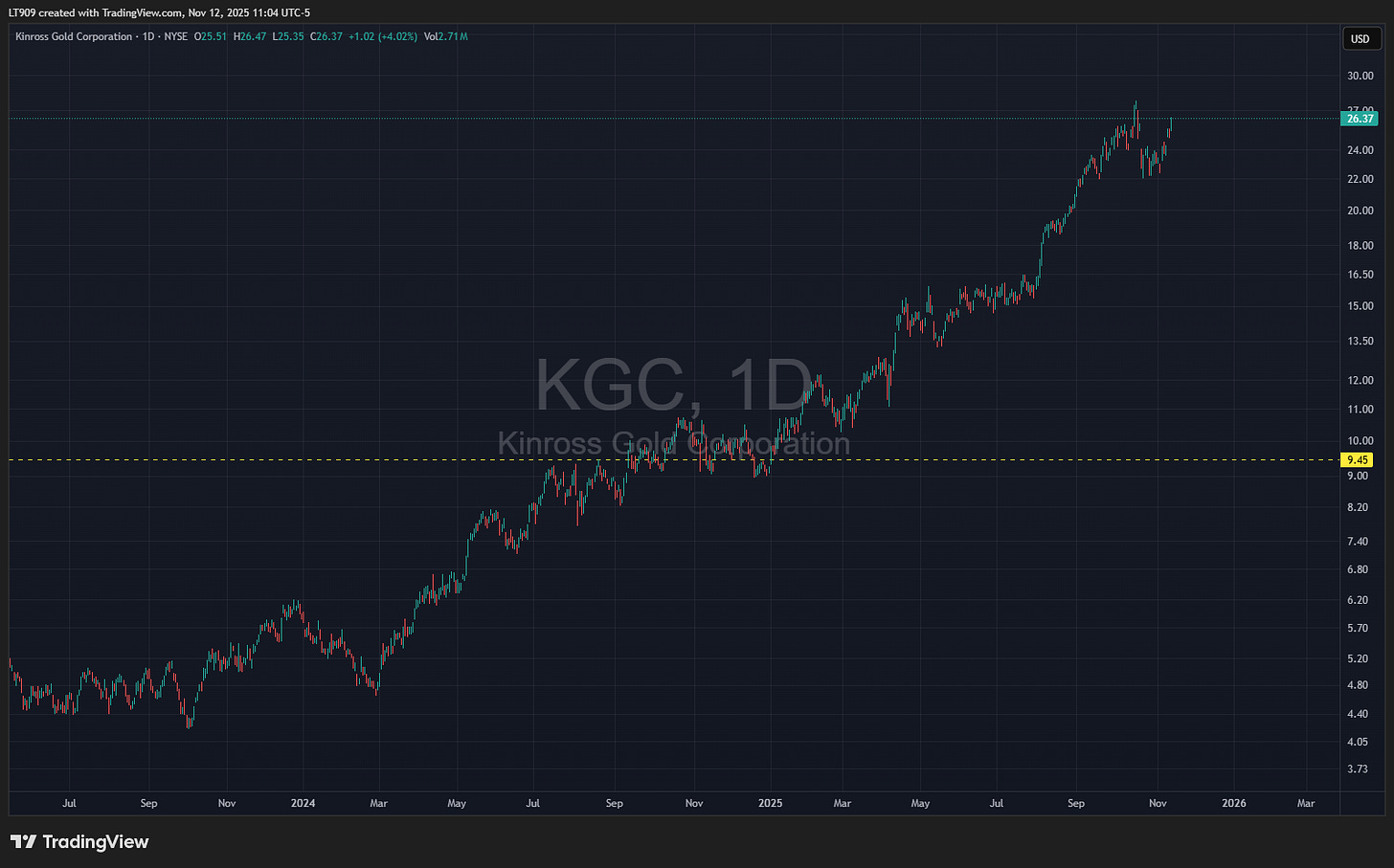Click the Vol 2.71M volume readout

click(x=445, y=36)
